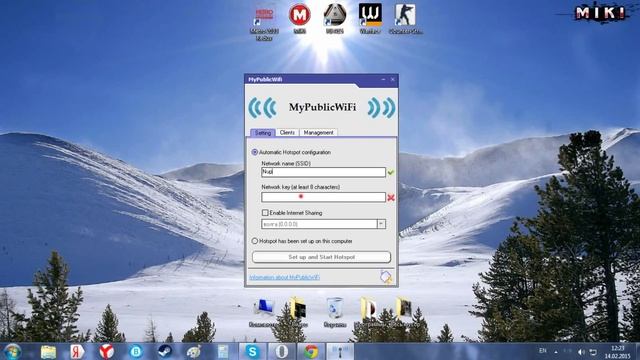Switch to Google Chrome in taskbar

pyautogui.click(x=311, y=351)
